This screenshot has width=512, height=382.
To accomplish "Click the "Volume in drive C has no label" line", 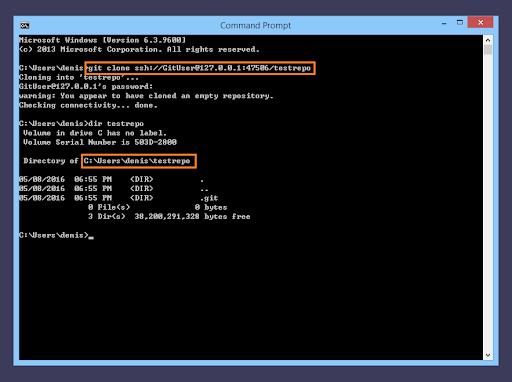I will [x=95, y=133].
